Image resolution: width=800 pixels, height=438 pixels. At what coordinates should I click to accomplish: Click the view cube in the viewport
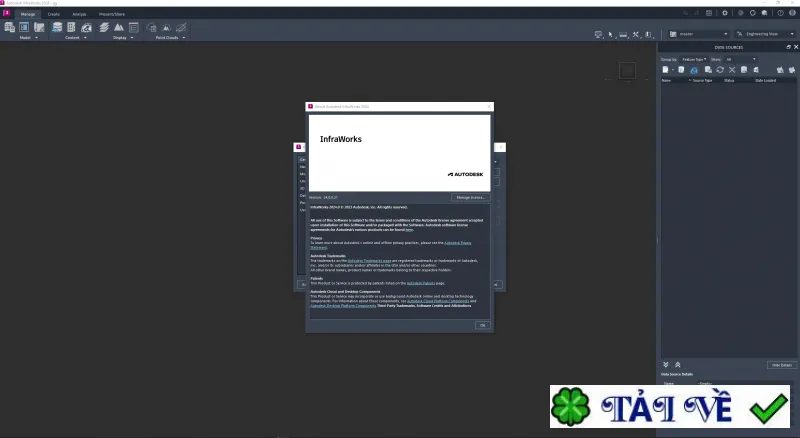[627, 70]
